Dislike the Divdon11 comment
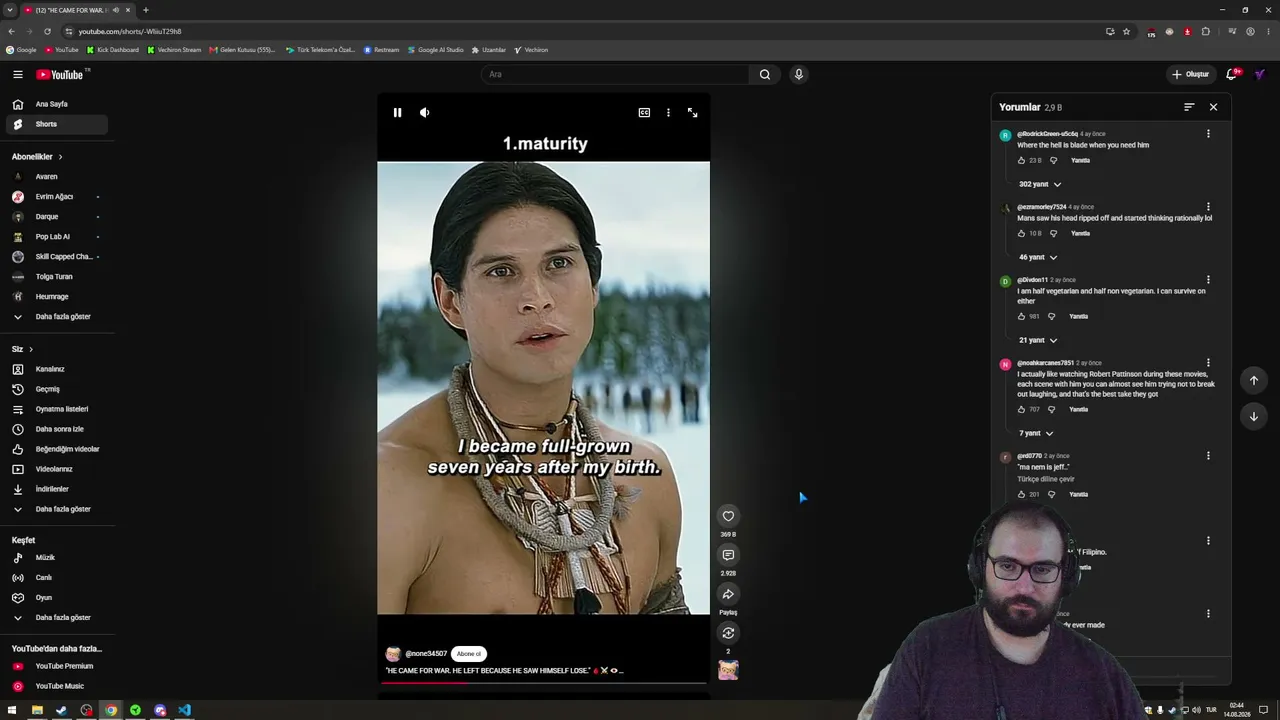Viewport: 1280px width, 720px height. click(1051, 316)
